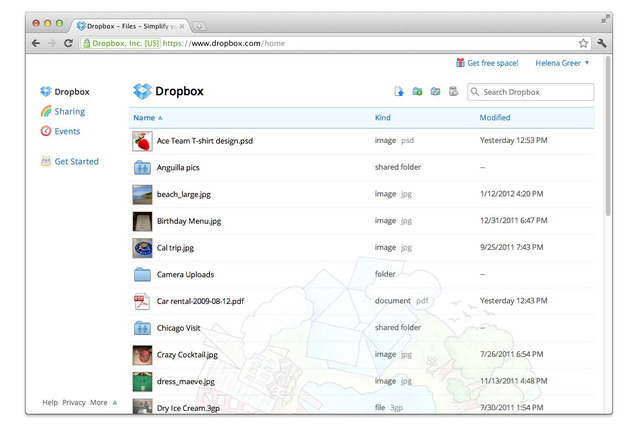This screenshot has width=640, height=426.
Task: Sort the file list by Kind
Action: coord(382,118)
